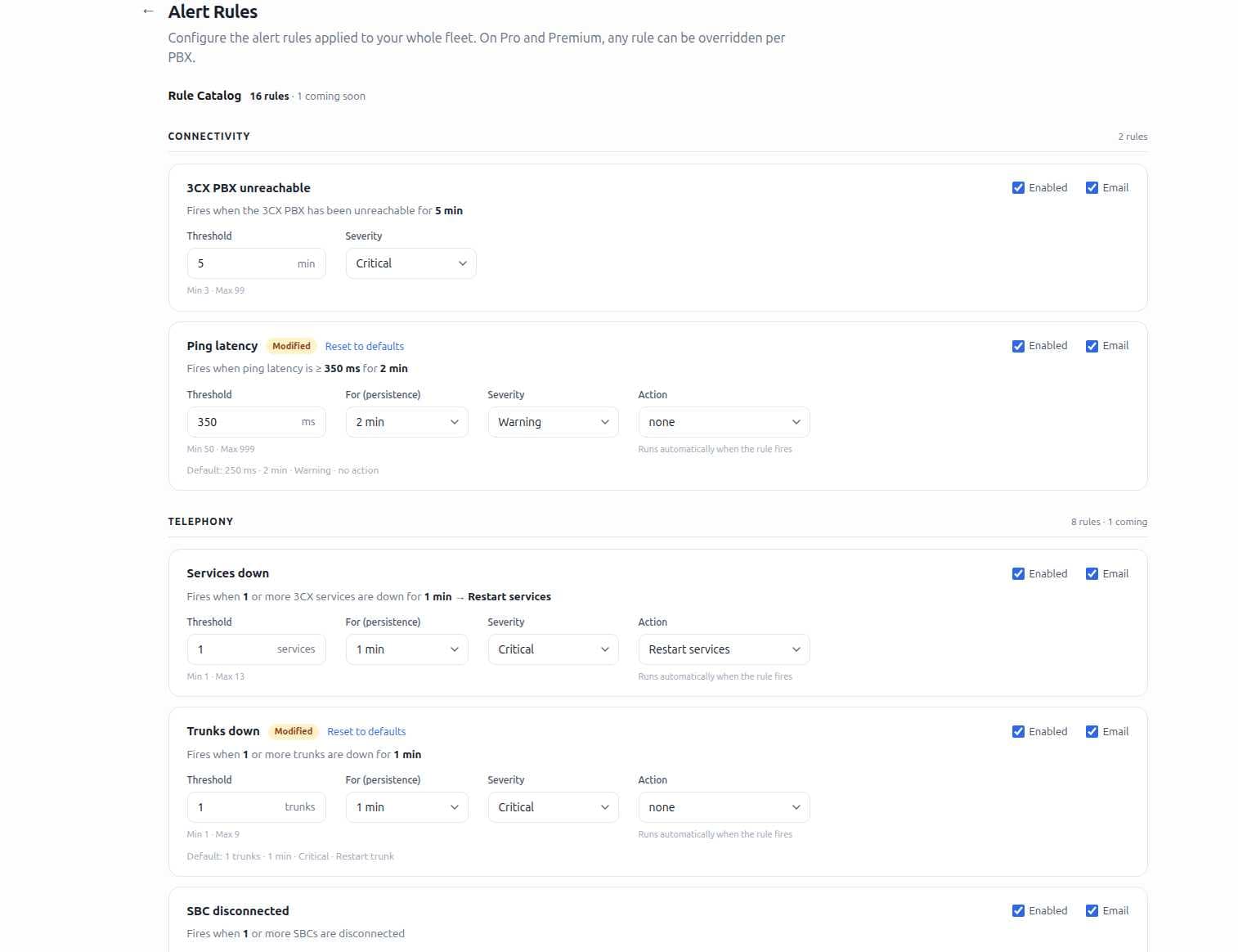The width and height of the screenshot is (1238, 952).
Task: Click 'Default: 1 trunks · 1 min · Critical' text
Action: (290, 857)
